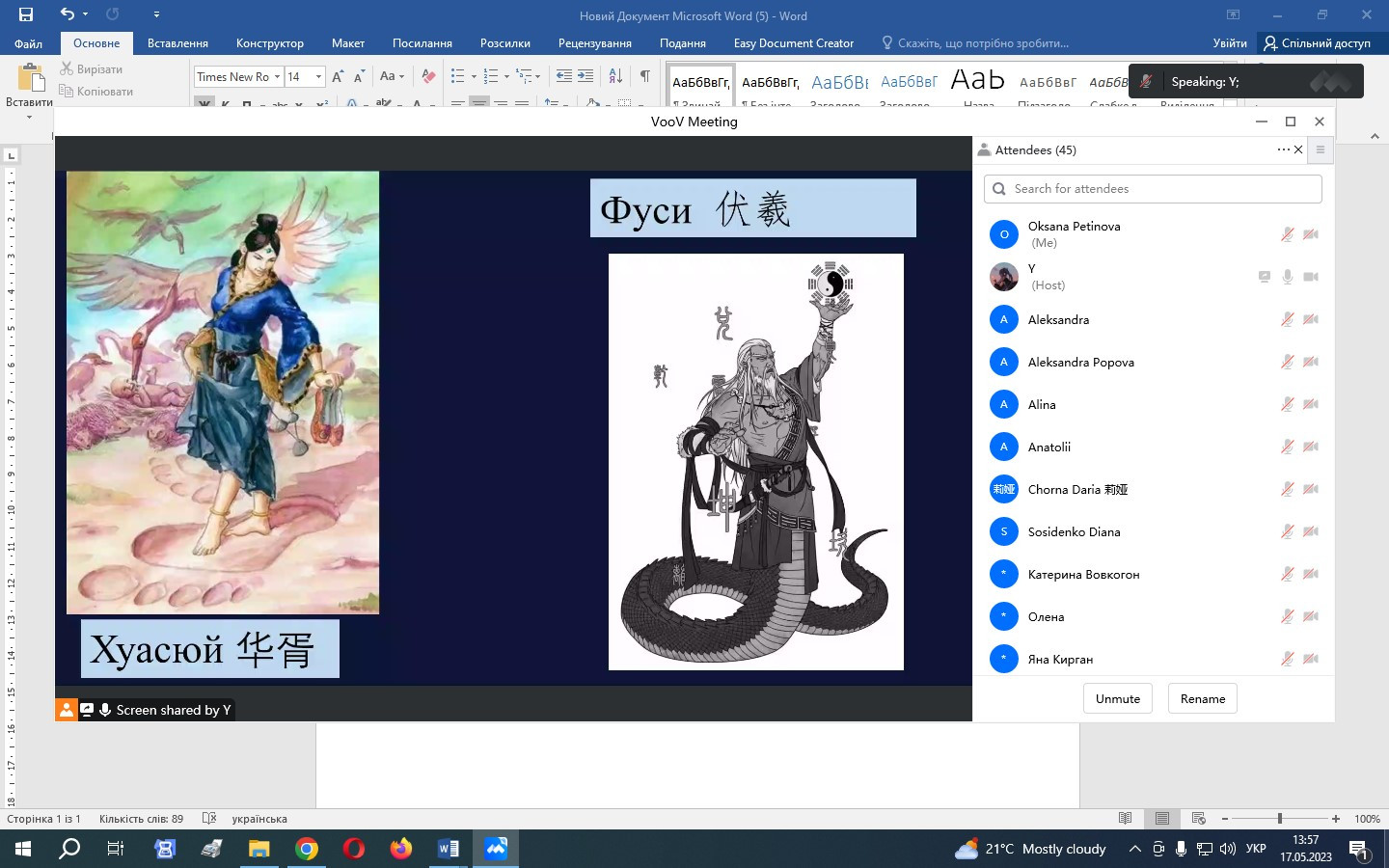Expand the bullet list dropdown arrow
The height and width of the screenshot is (868, 1389).
[x=474, y=76]
